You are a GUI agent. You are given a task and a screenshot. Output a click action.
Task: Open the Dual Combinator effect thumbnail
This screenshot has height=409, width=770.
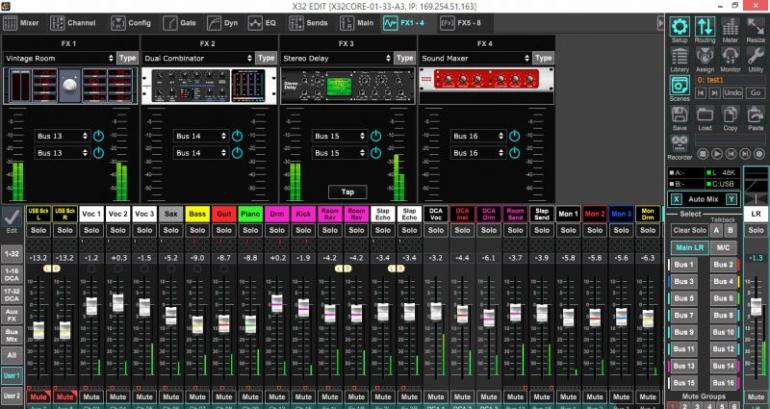(x=209, y=85)
